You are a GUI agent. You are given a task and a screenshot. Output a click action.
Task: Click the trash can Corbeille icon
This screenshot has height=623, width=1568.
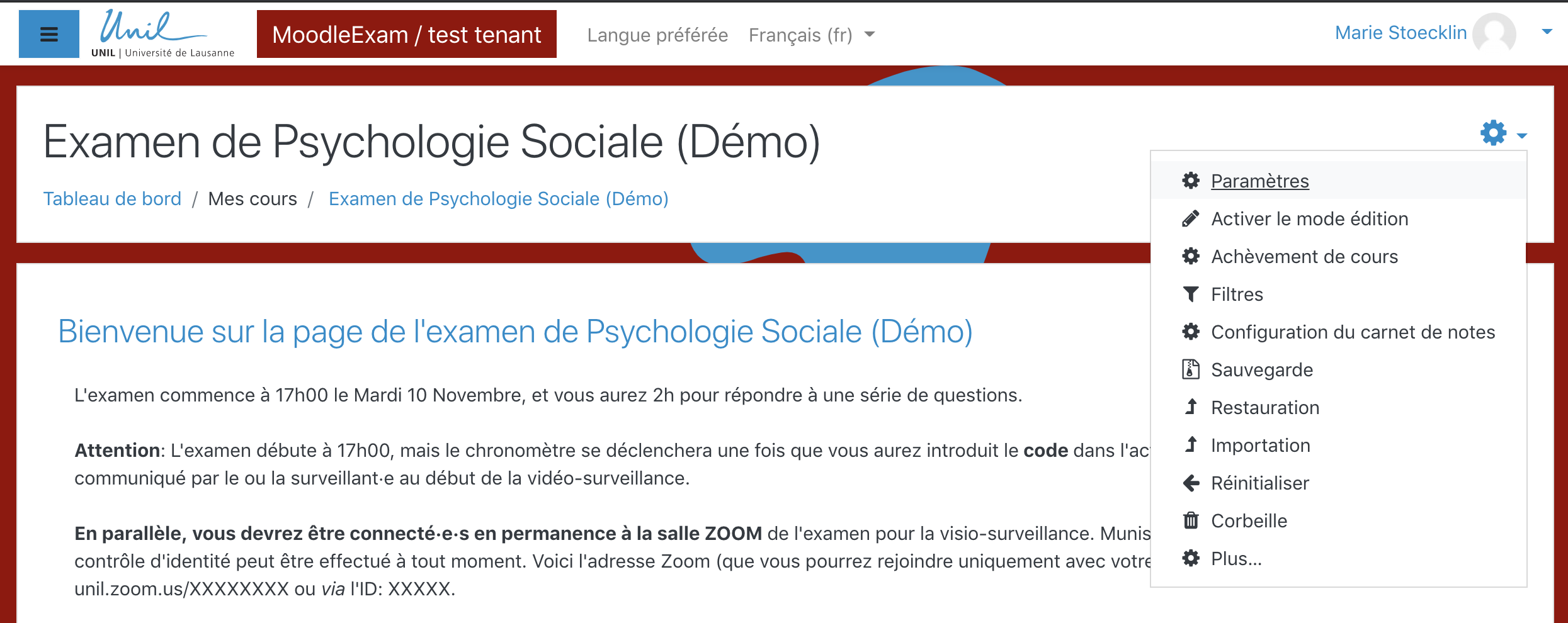coord(1190,520)
